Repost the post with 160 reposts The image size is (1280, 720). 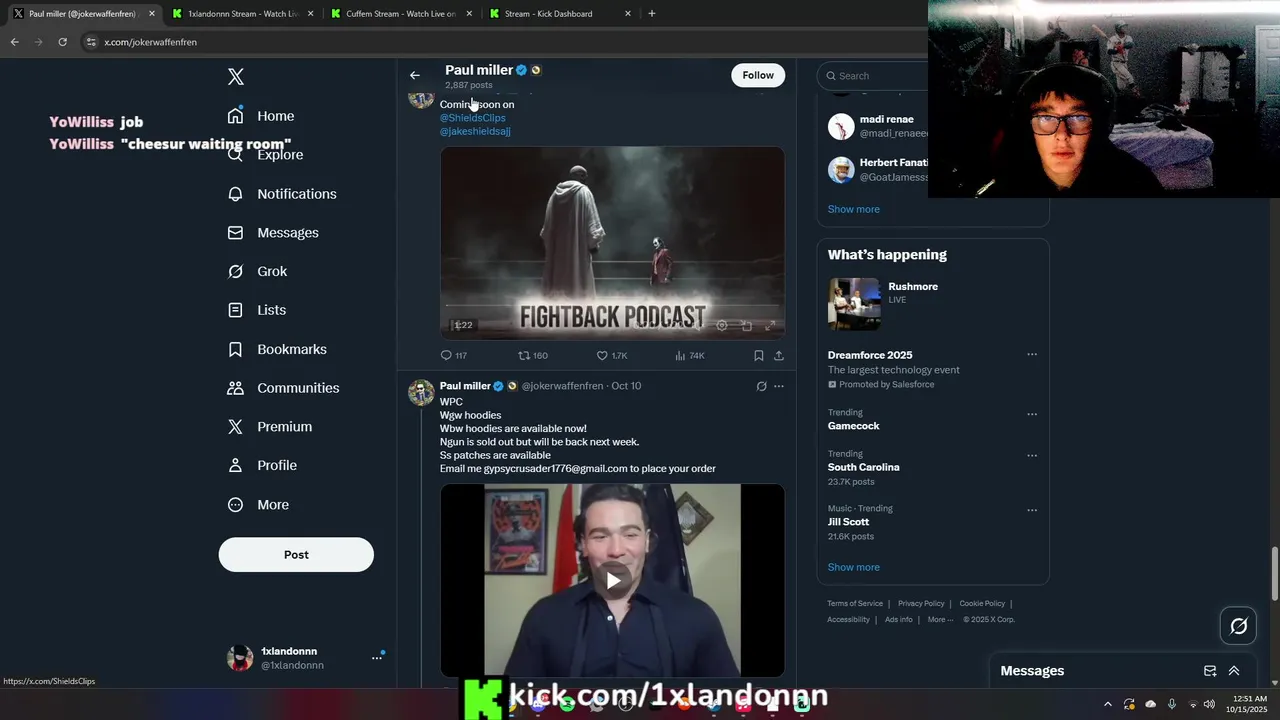point(533,356)
